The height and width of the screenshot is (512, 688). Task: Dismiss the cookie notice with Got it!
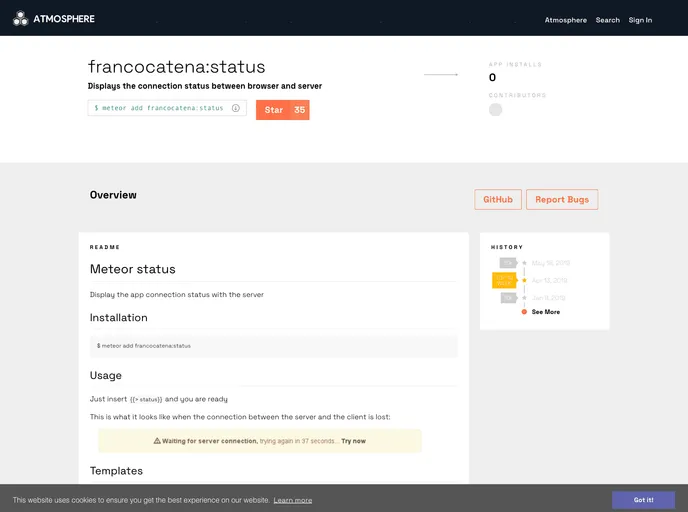[x=643, y=500]
